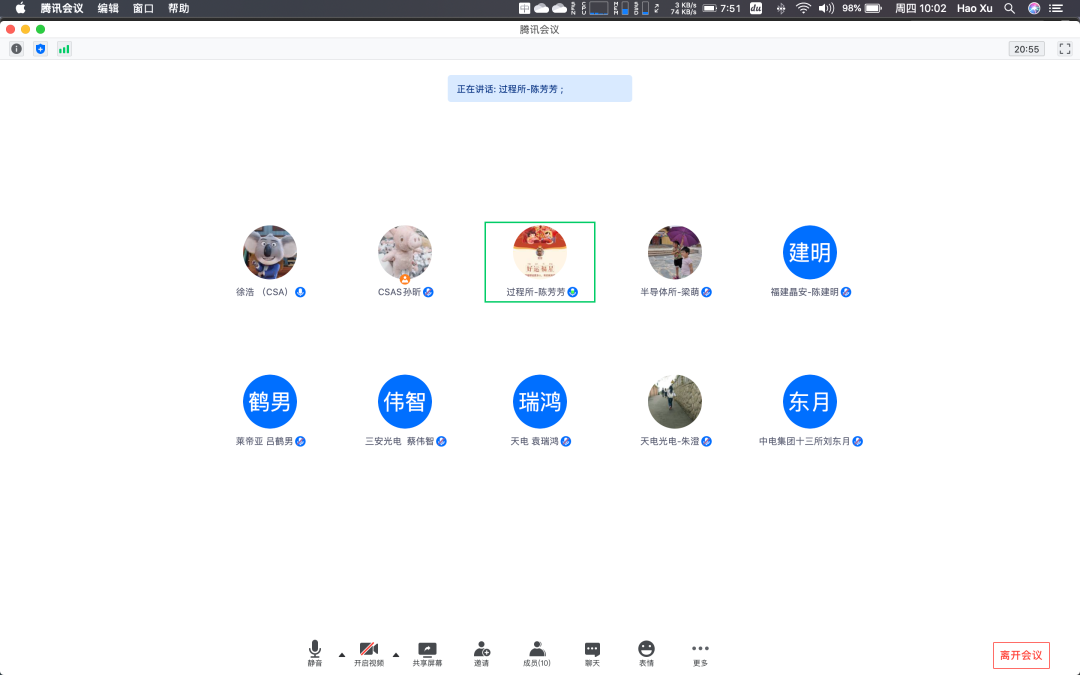Check the green network signal icon
This screenshot has height=675, width=1080.
coord(64,48)
